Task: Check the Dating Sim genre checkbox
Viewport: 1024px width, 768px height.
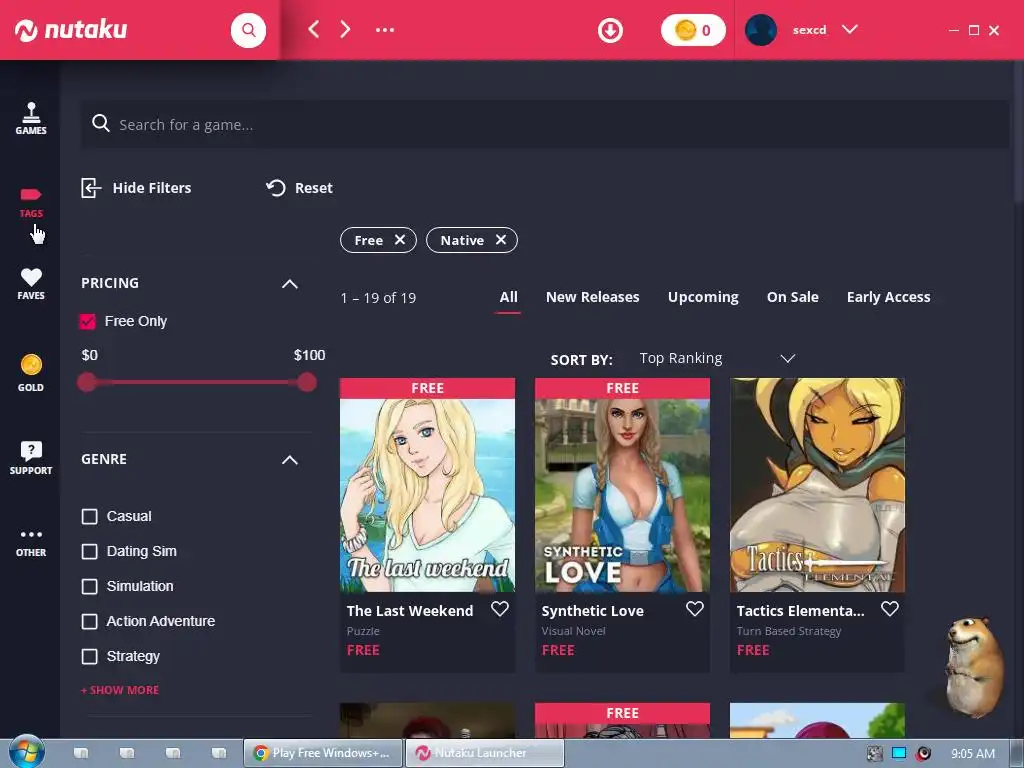Action: (x=89, y=552)
